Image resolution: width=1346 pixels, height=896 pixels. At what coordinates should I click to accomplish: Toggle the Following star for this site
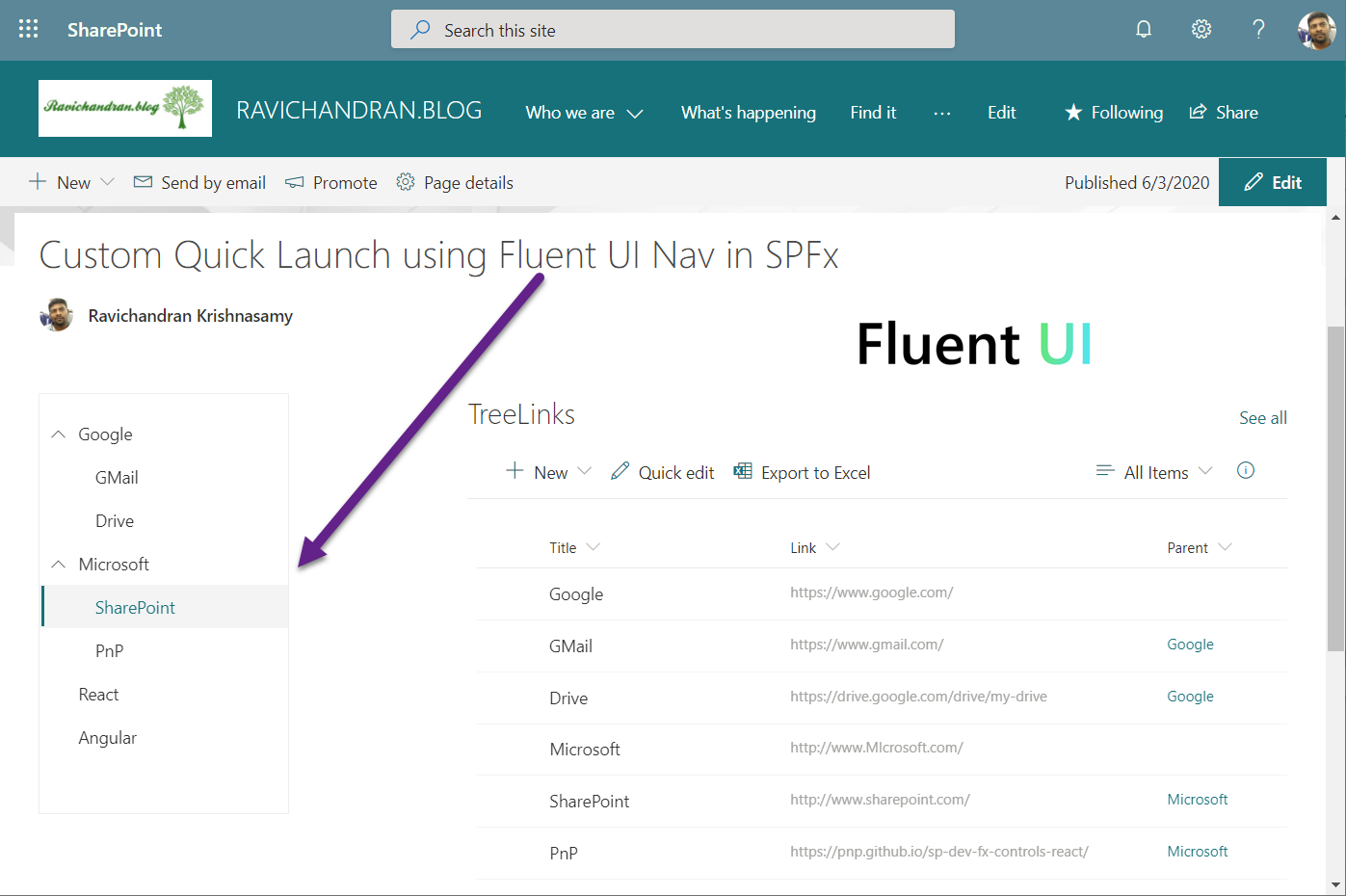click(1073, 113)
